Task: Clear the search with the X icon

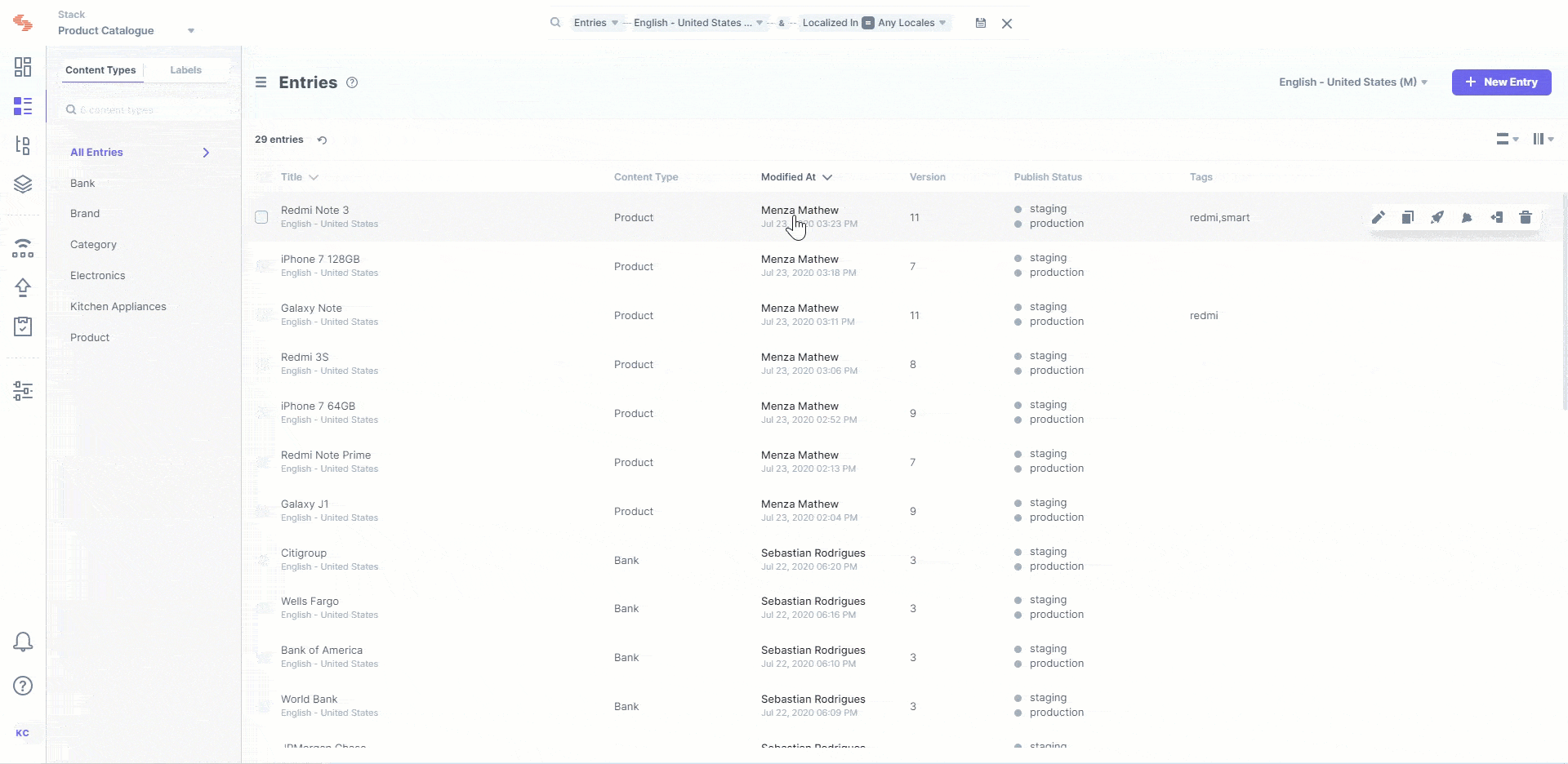Action: 1007,24
